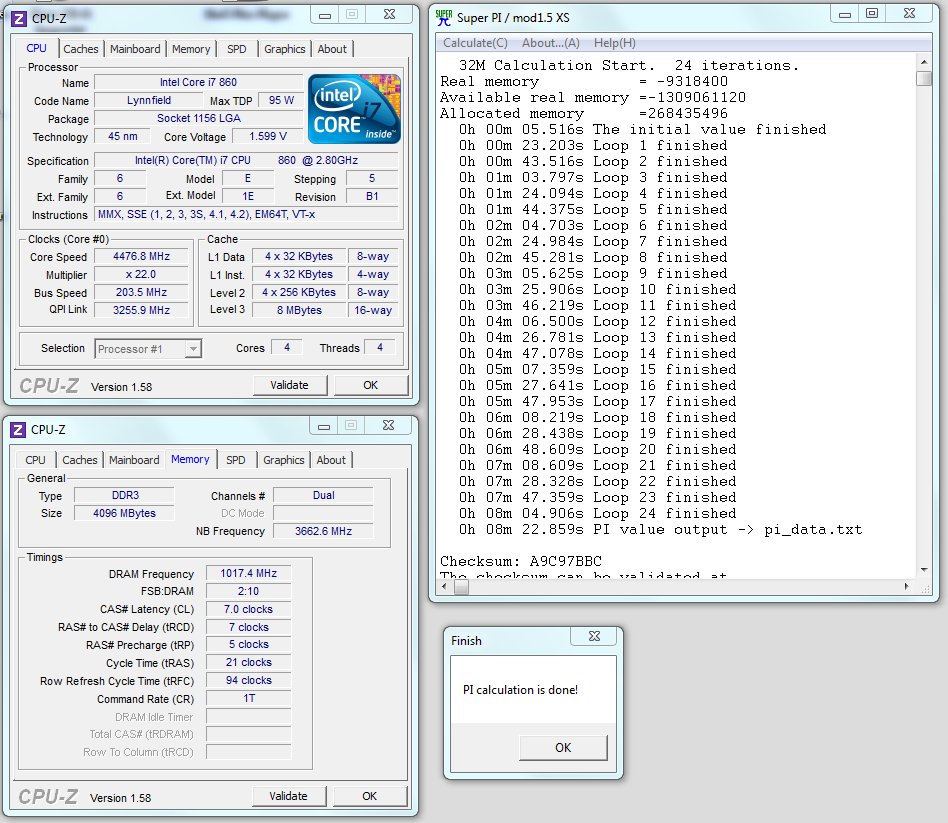948x823 pixels.
Task: Minimize the Super PI window
Action: [x=845, y=14]
